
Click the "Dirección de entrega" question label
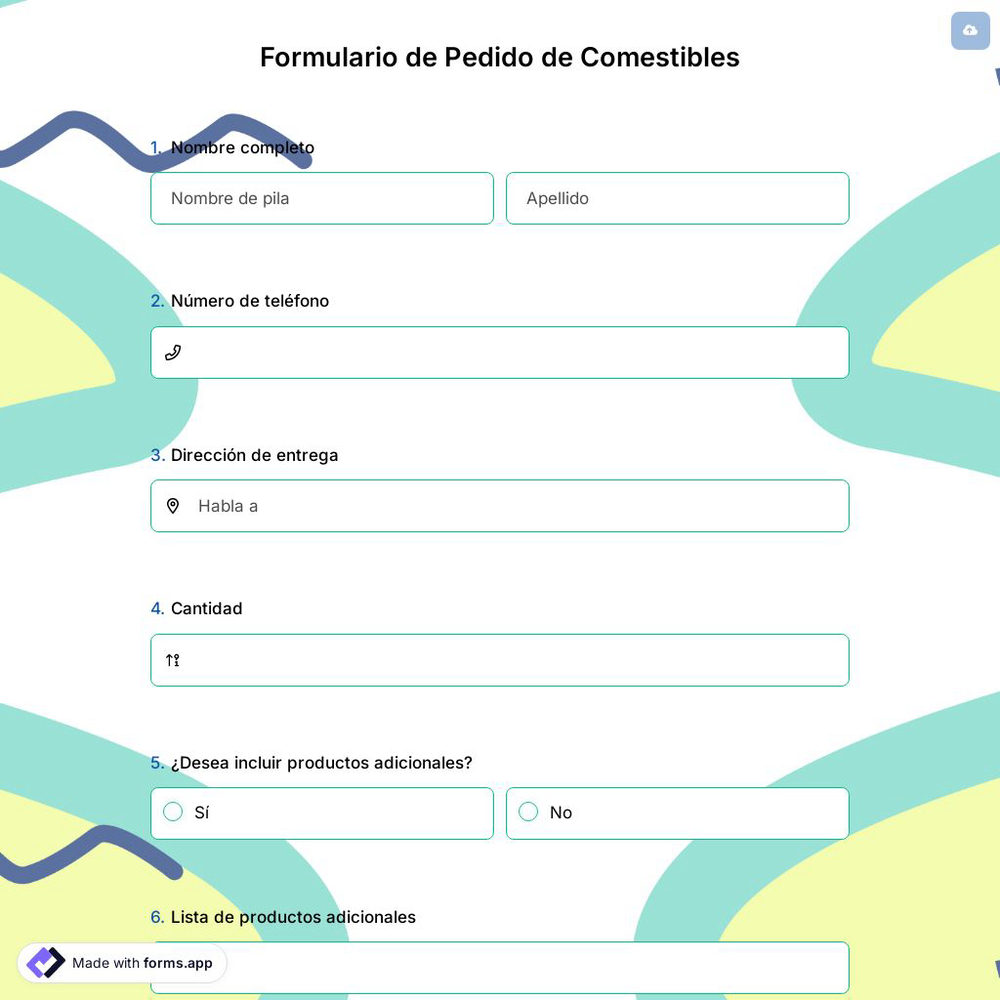[254, 455]
